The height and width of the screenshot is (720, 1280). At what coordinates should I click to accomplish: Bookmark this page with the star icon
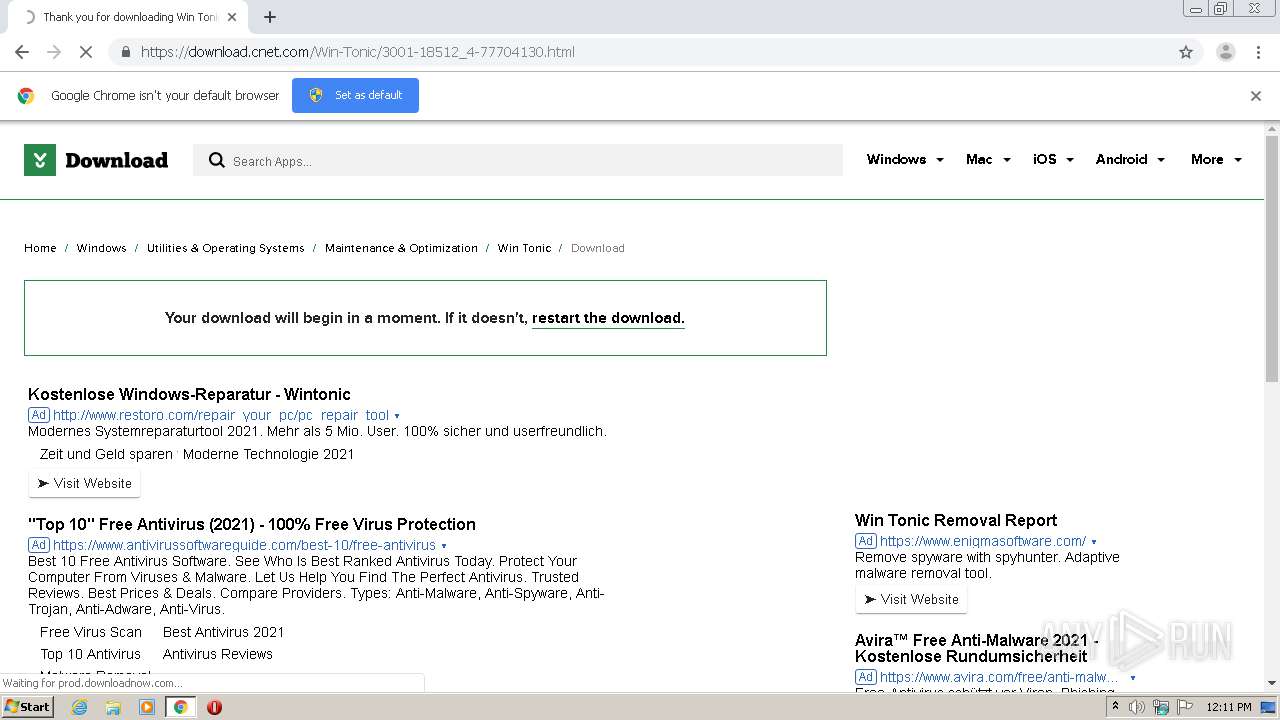click(x=1186, y=52)
